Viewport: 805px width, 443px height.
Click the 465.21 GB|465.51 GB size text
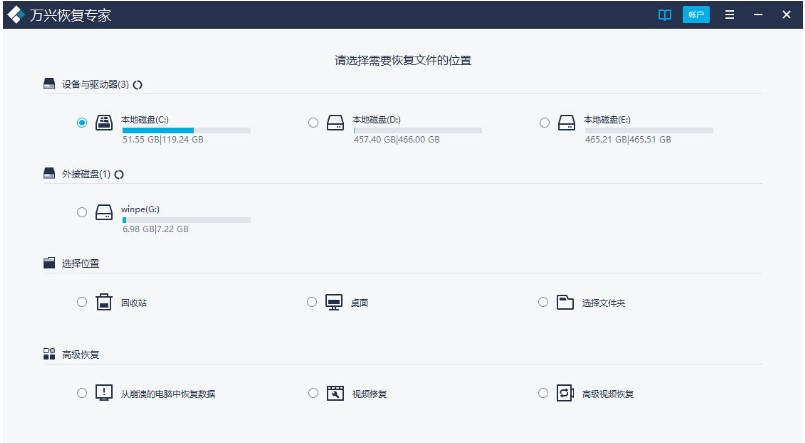(628, 139)
